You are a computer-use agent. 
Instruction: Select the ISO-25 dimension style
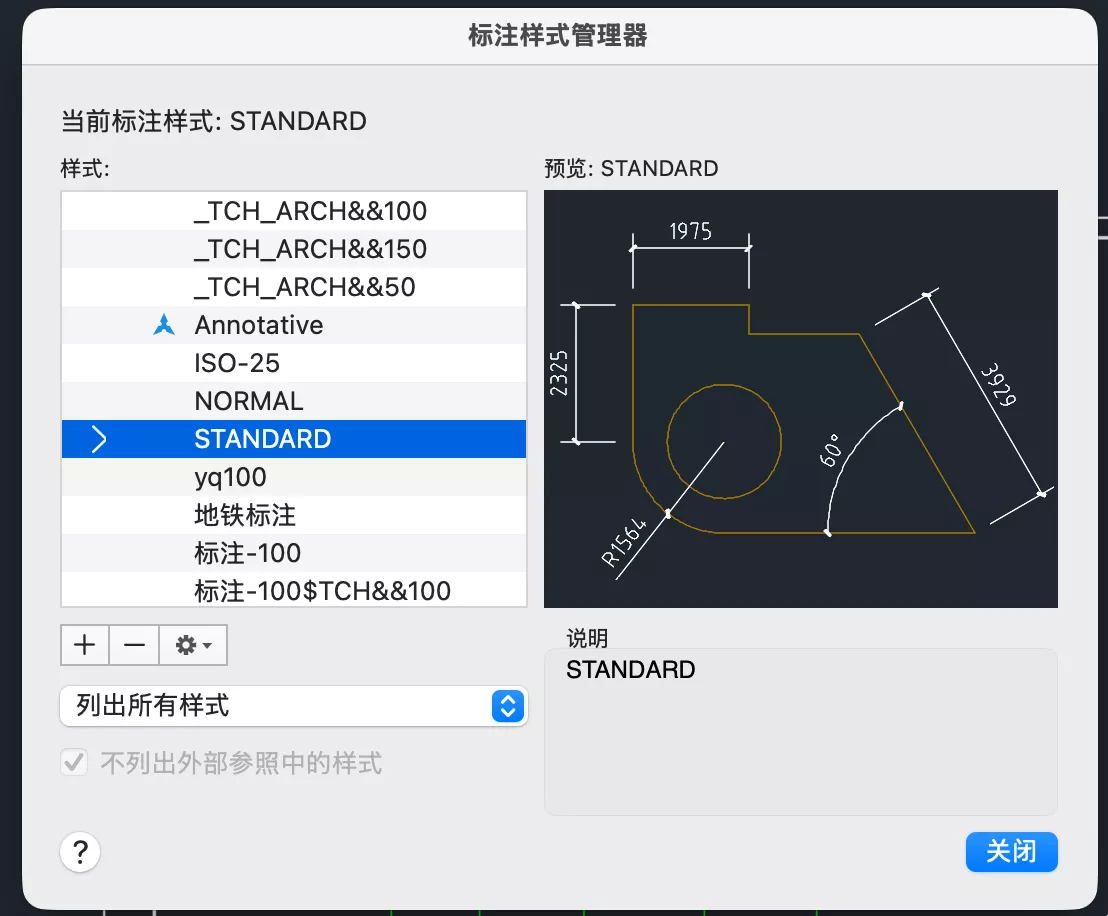(237, 363)
